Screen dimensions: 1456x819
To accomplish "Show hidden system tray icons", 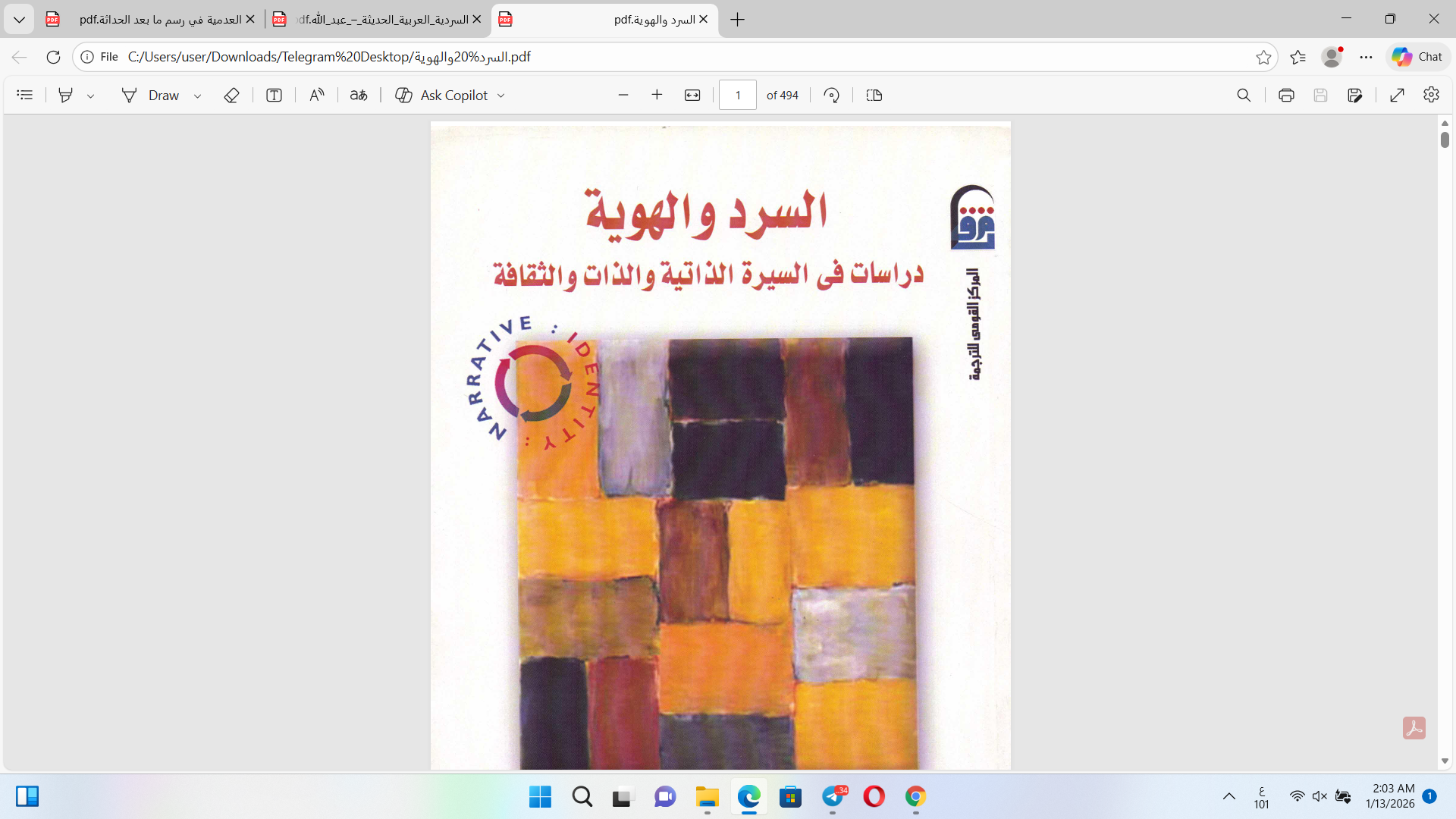I will point(1229,796).
